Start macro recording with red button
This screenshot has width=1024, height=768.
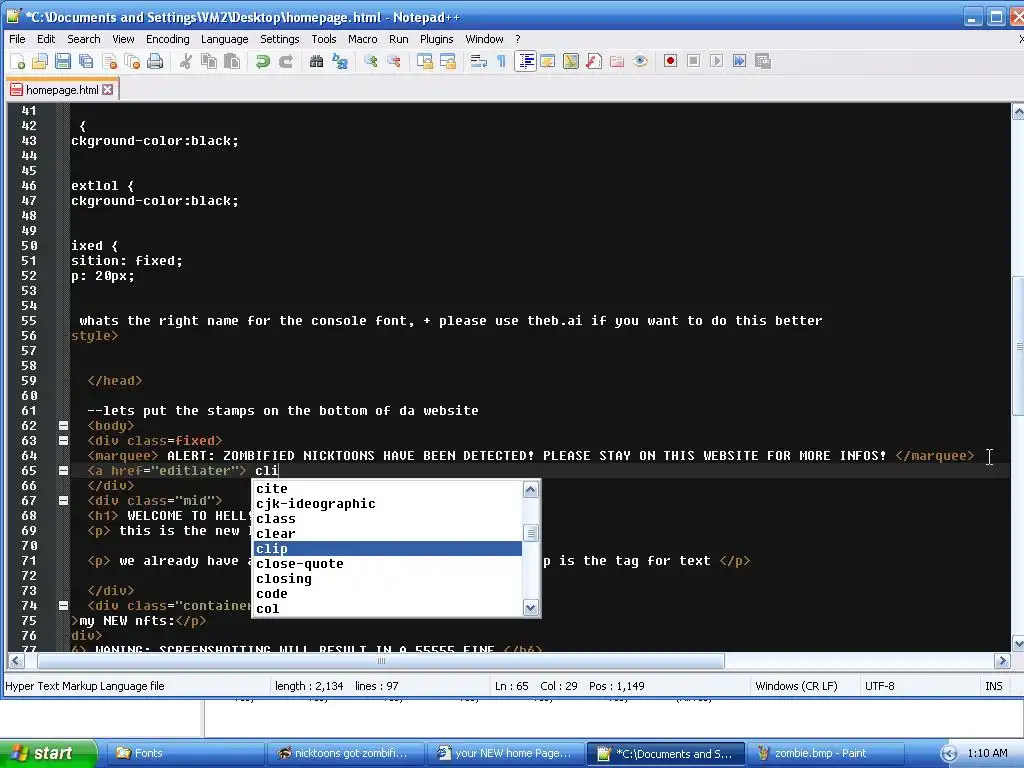pyautogui.click(x=670, y=61)
